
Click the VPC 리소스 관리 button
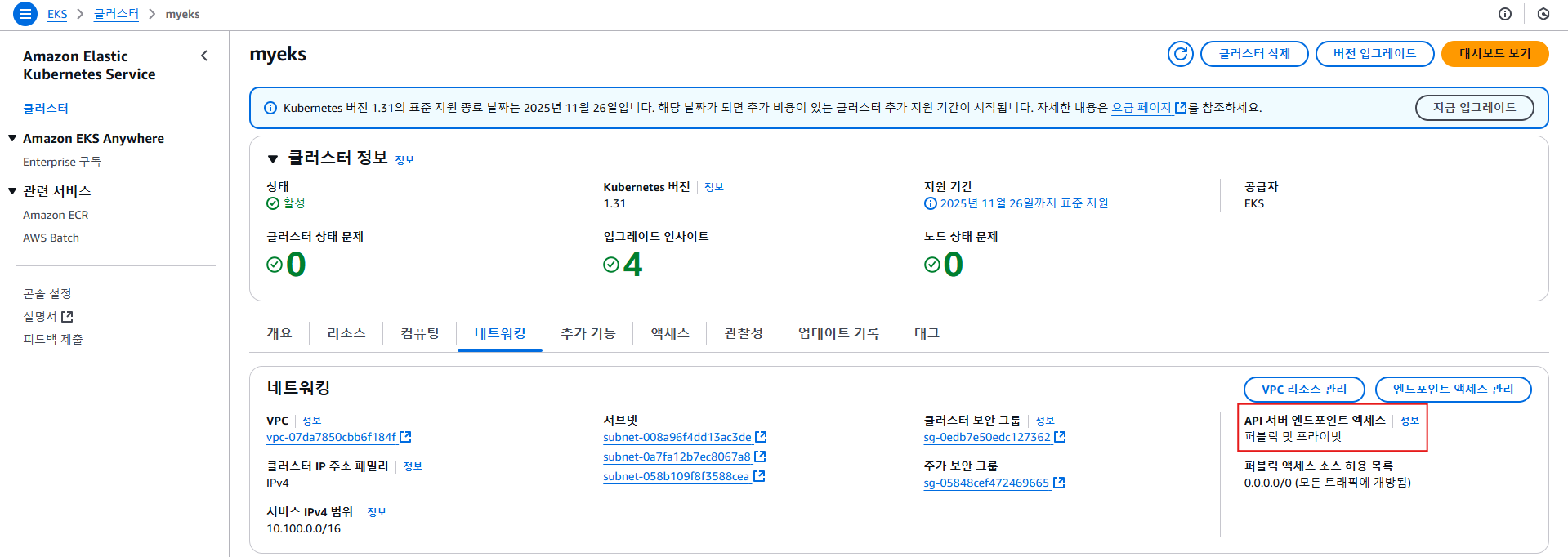(x=1304, y=390)
